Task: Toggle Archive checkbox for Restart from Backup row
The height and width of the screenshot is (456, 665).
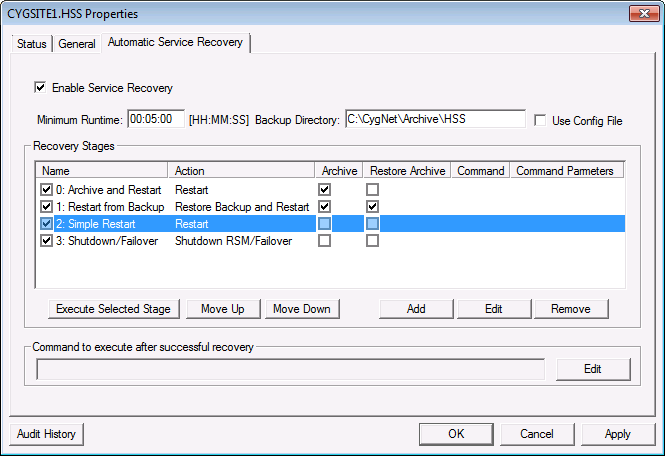Action: coord(324,207)
